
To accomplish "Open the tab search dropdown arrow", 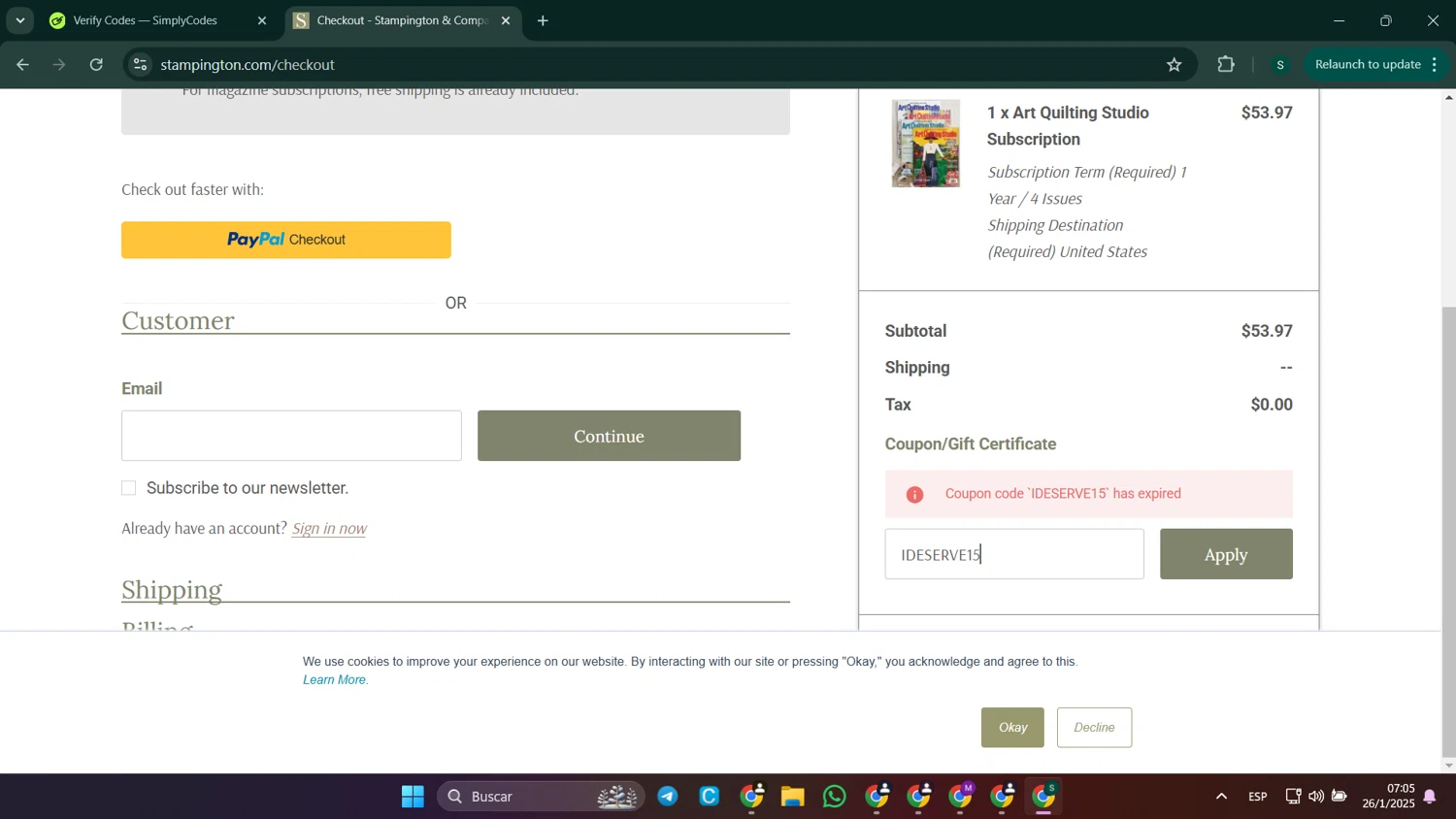I will click(19, 20).
